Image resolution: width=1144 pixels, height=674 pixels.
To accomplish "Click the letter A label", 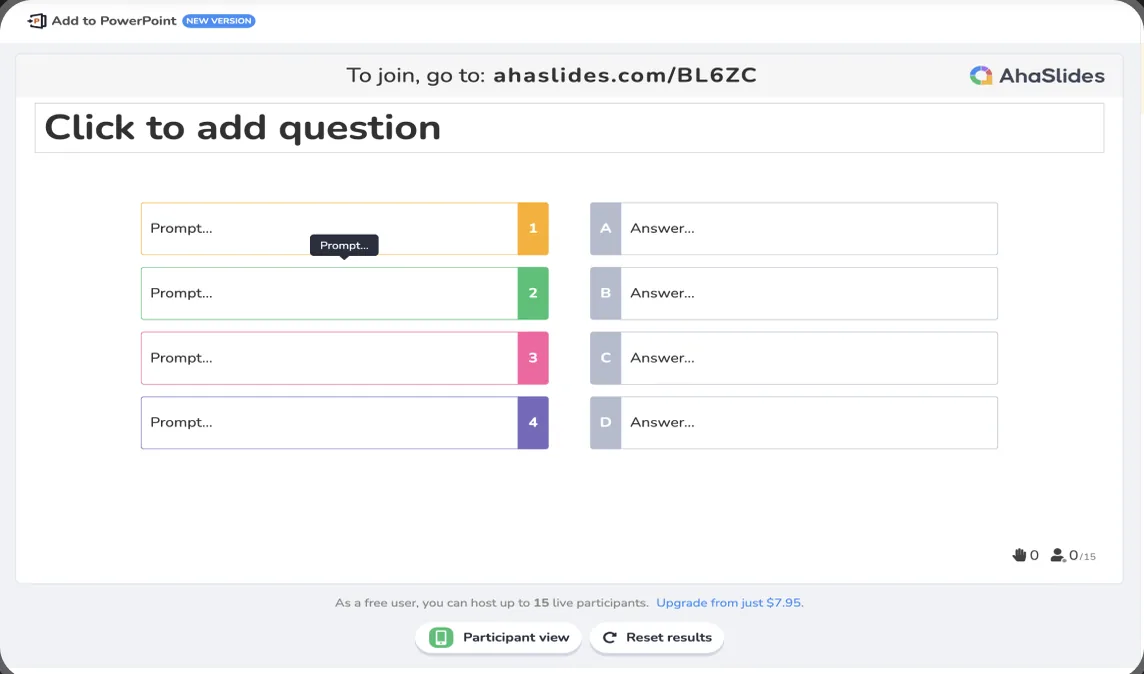I will [606, 228].
